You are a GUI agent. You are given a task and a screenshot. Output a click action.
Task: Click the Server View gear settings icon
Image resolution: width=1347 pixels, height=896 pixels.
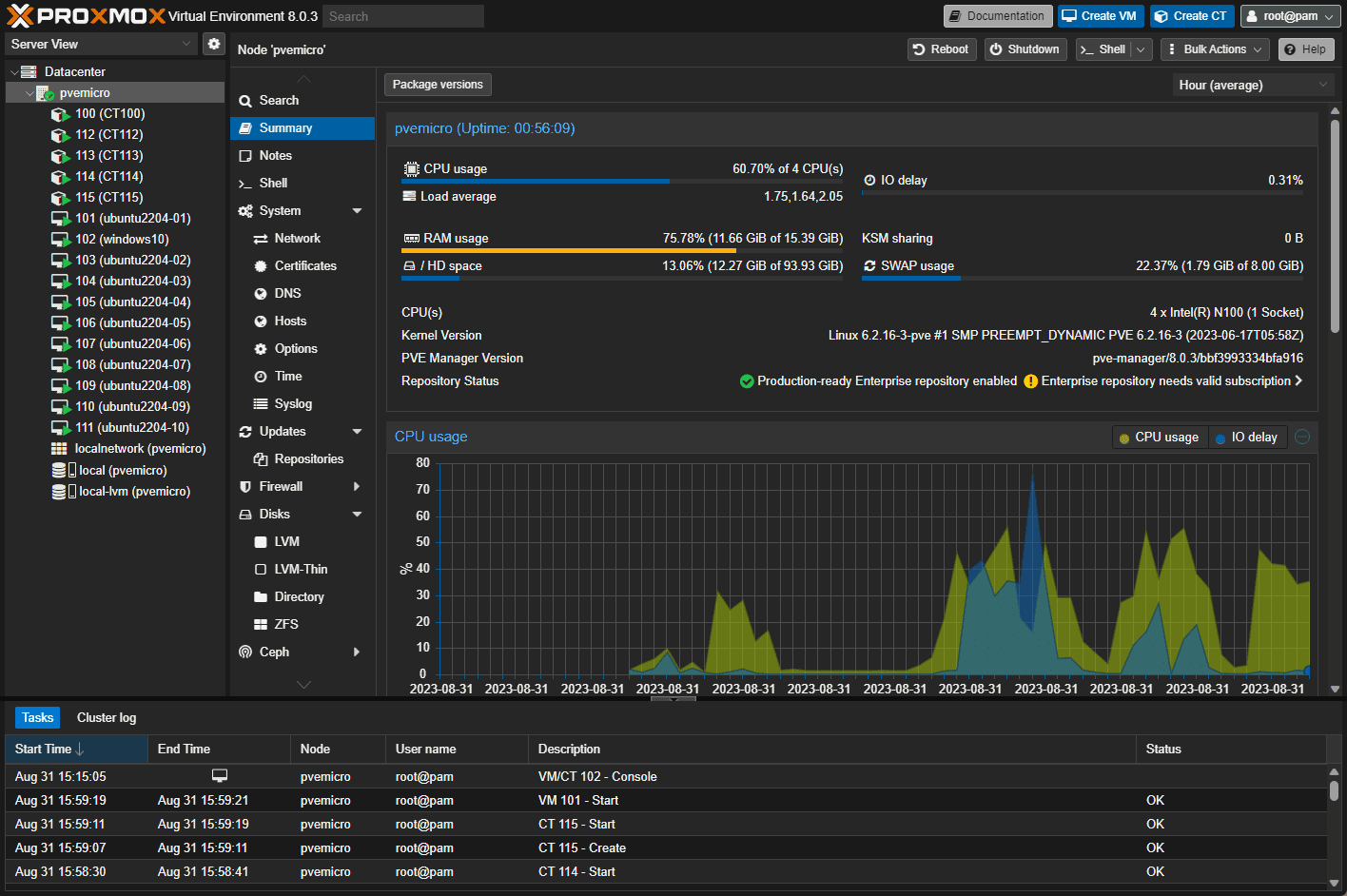(214, 44)
